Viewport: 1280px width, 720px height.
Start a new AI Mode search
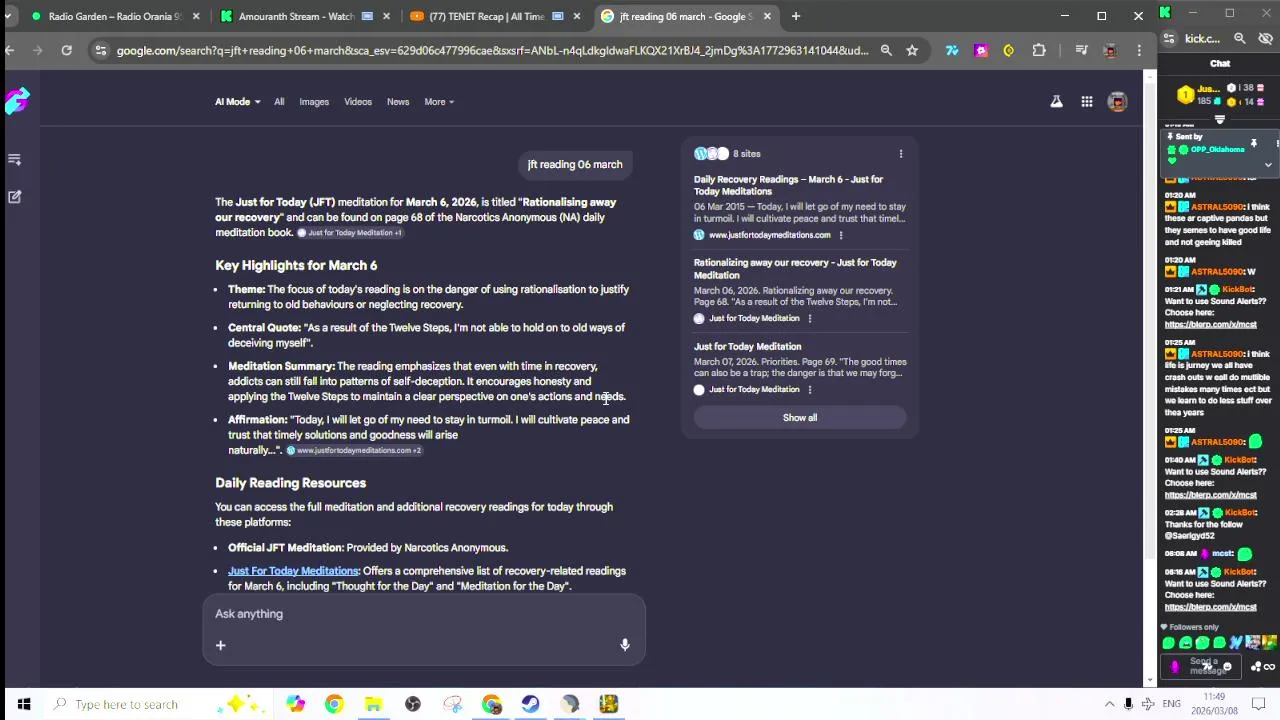click(x=15, y=197)
